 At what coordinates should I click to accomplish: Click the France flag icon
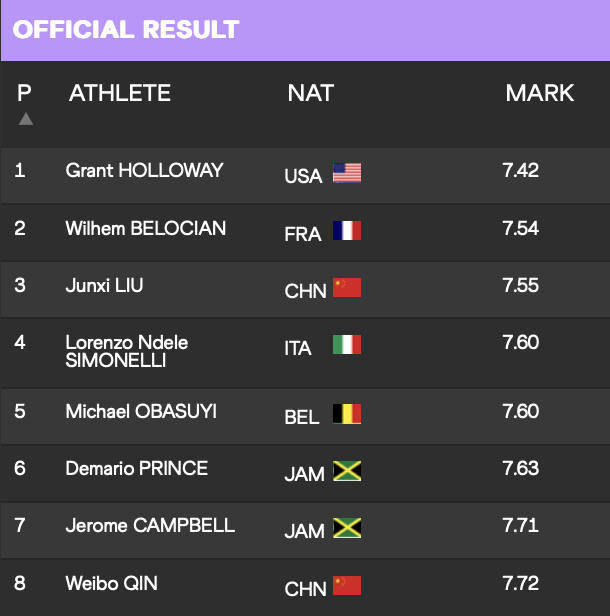tap(347, 230)
